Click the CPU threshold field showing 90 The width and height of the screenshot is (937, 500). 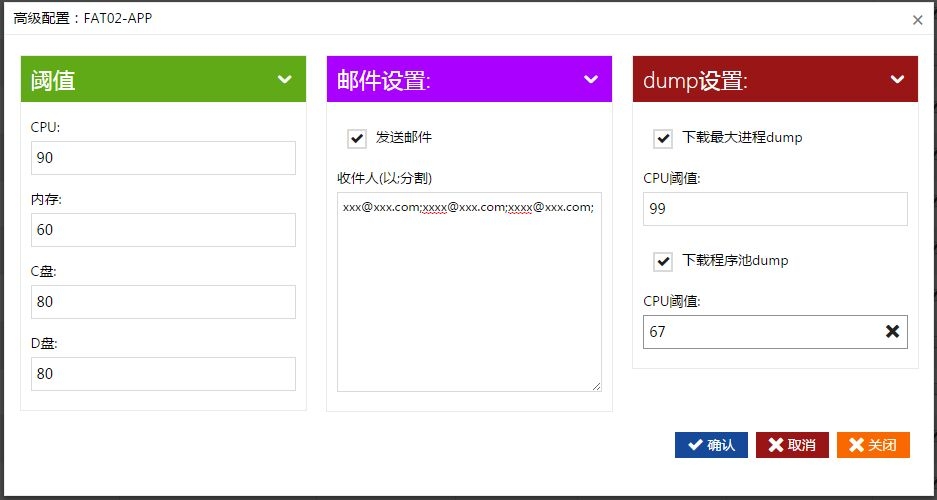[x=163, y=158]
